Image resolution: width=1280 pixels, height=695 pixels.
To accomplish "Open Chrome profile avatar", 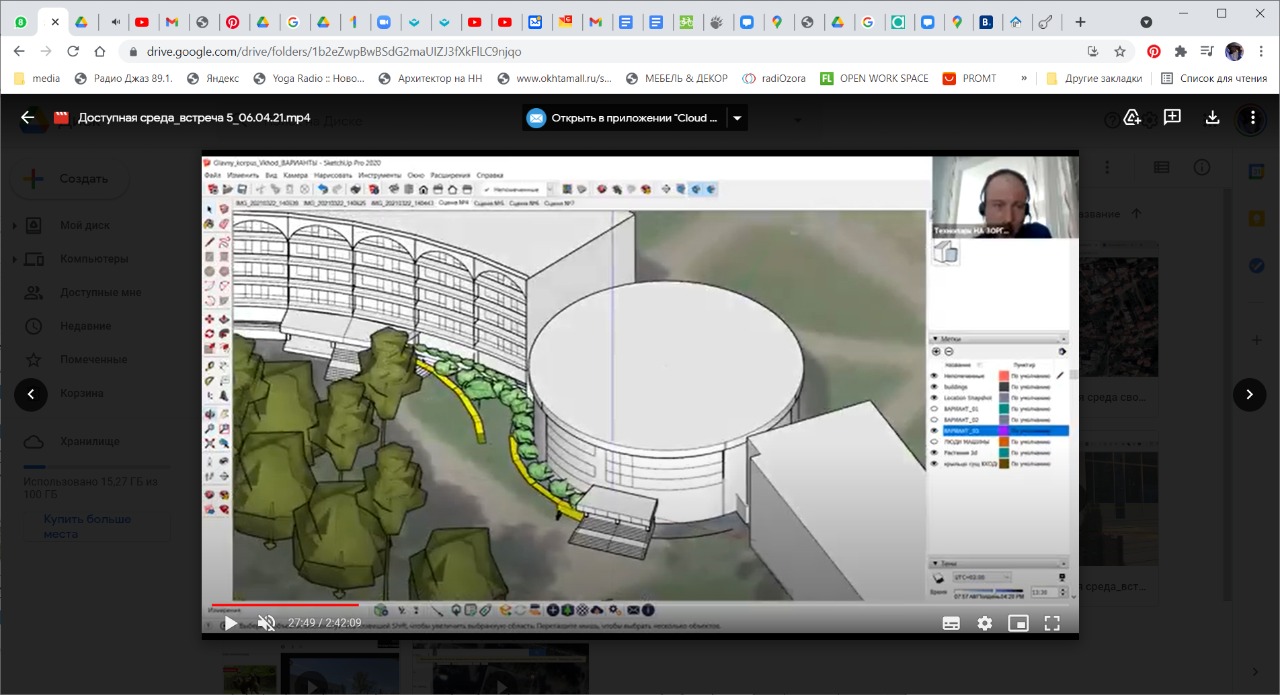I will point(1234,51).
